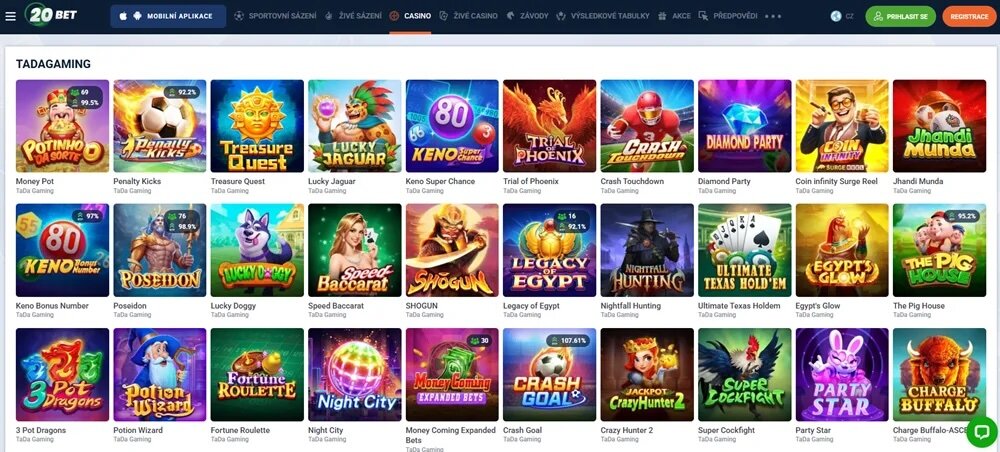
Task: Open the Ultimate Texas Holdem thumbnail
Action: (744, 250)
